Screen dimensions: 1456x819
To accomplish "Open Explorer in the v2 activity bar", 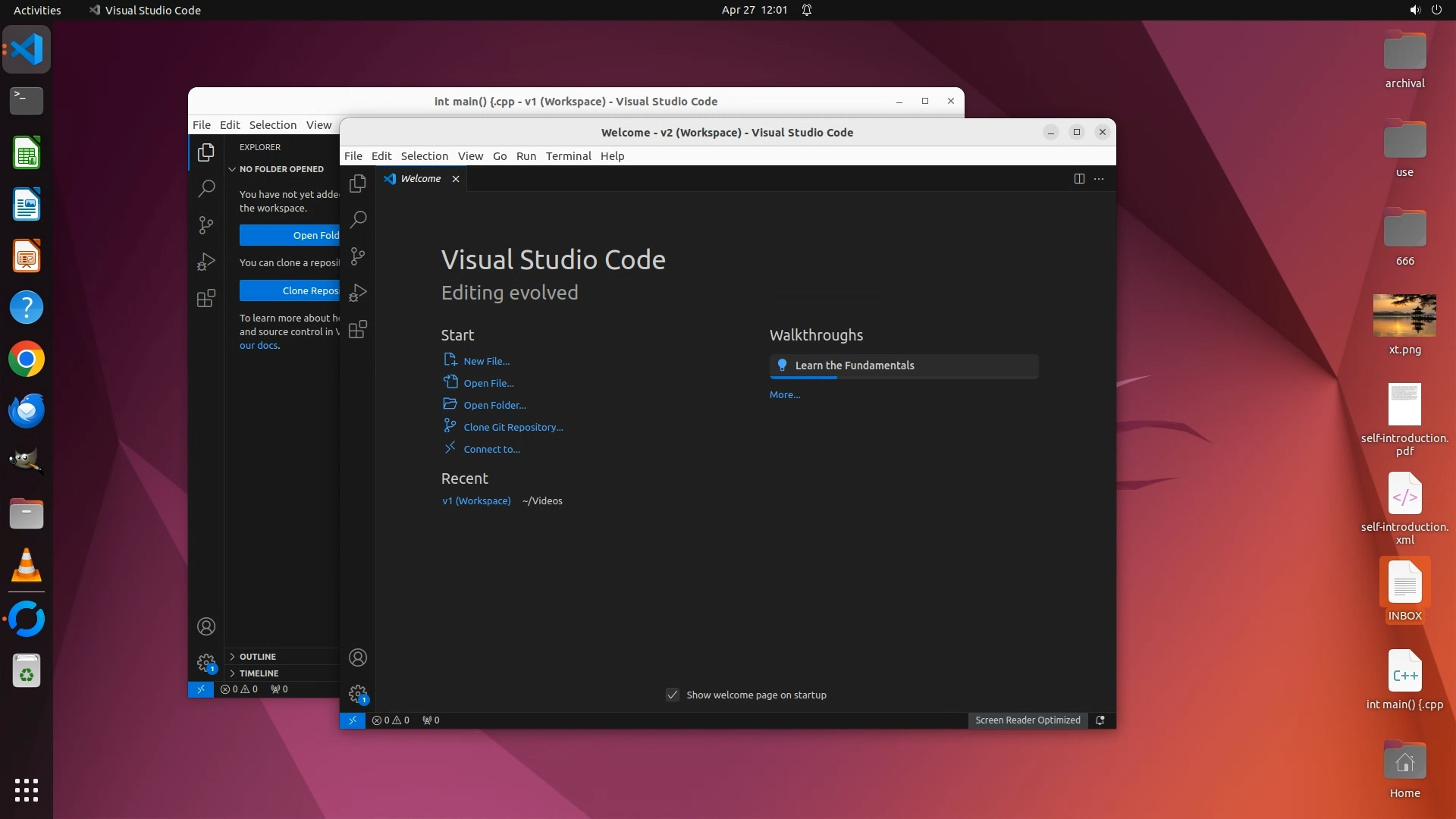I will click(357, 184).
